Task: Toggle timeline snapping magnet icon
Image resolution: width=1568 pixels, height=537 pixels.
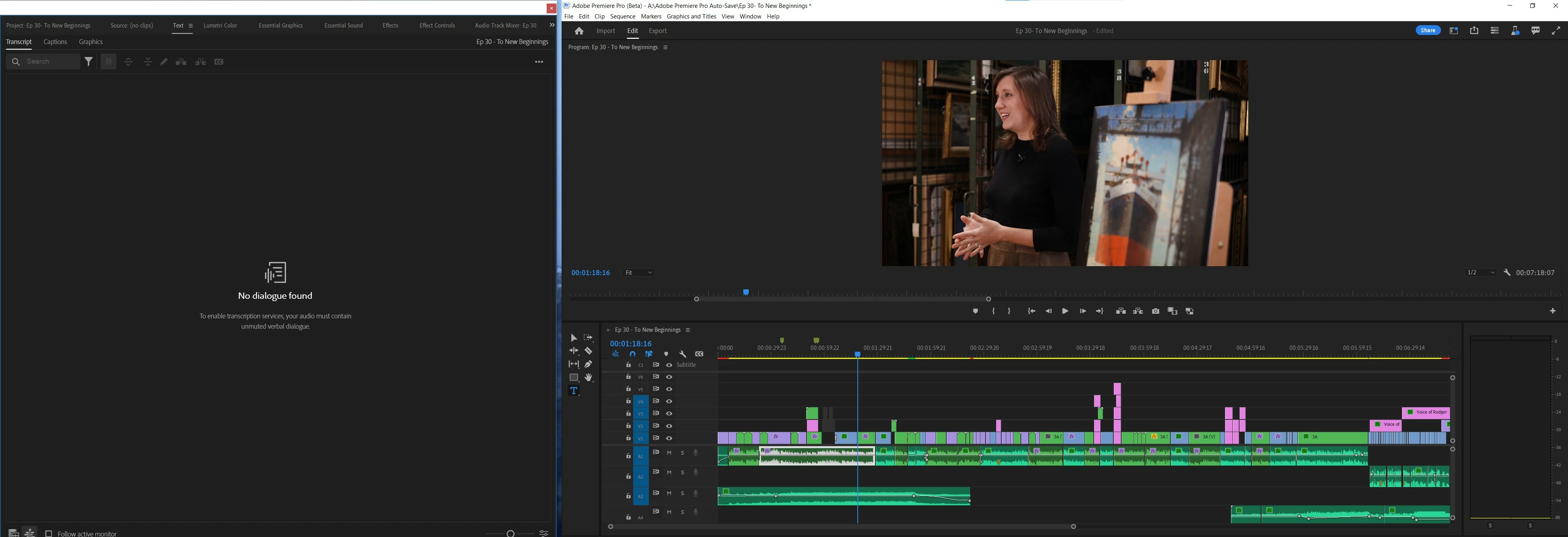Action: click(632, 354)
